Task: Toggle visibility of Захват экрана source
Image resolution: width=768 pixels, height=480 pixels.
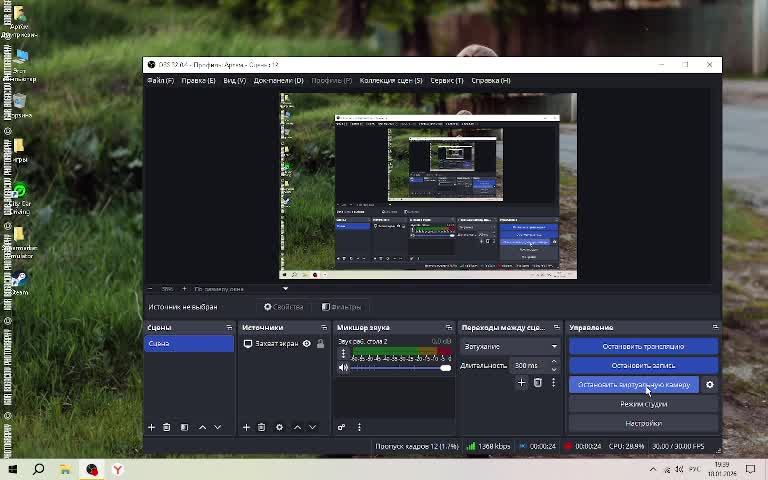Action: tap(307, 344)
